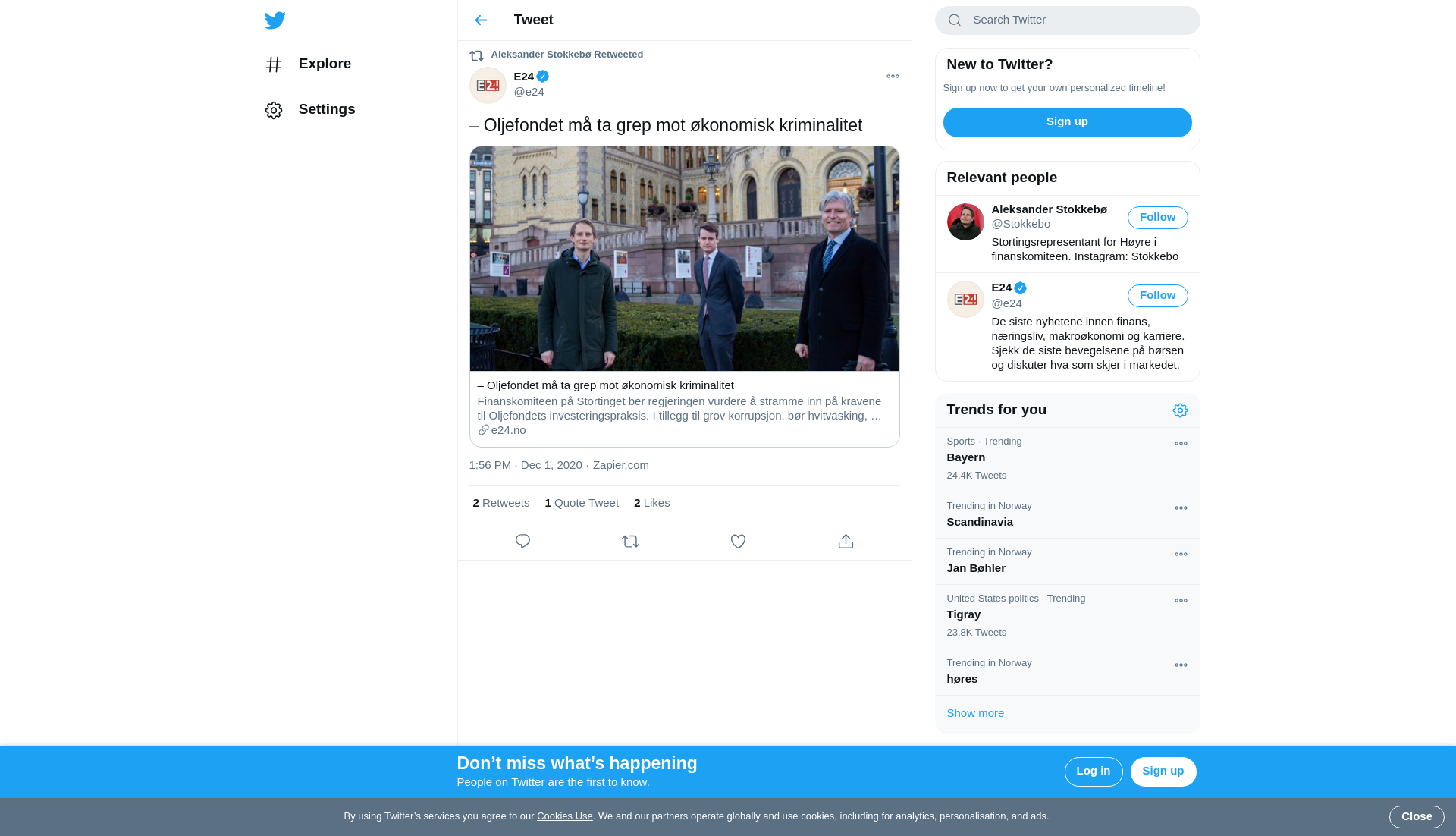The image size is (1456, 836).
Task: Click @e24 handle under the tweet author
Action: [529, 92]
